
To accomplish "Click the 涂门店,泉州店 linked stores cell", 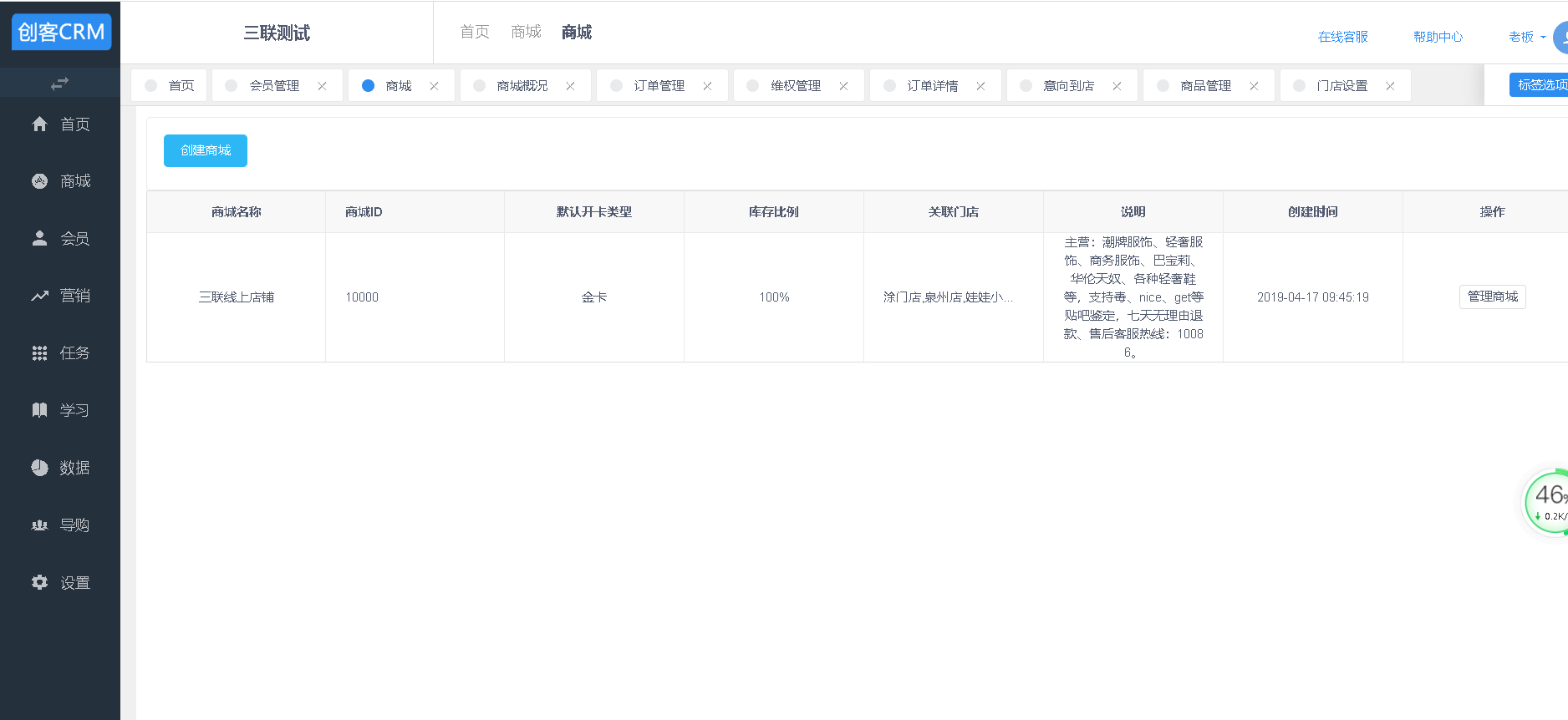I will pyautogui.click(x=954, y=297).
